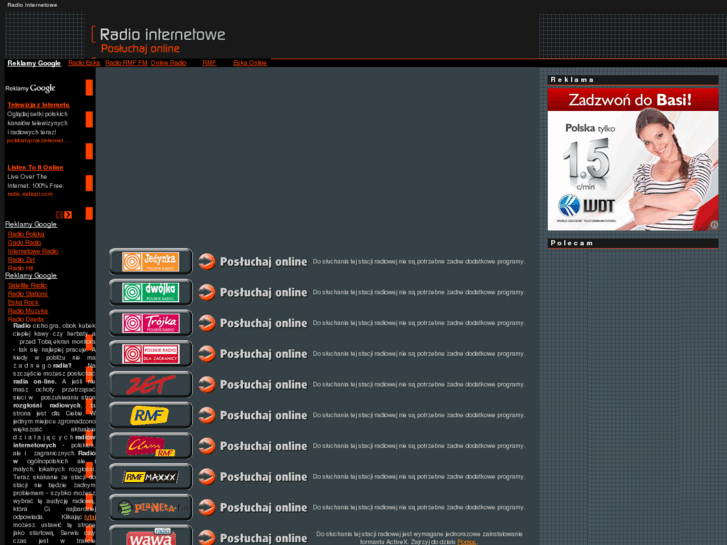Click "Polecam" panel heading
The width and height of the screenshot is (727, 545).
pyautogui.click(x=633, y=243)
